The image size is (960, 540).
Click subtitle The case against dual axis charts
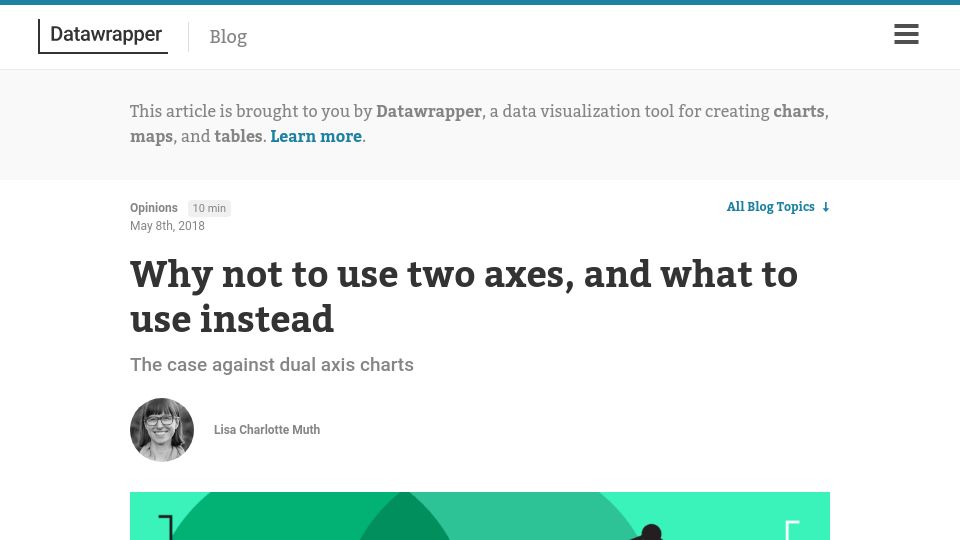(272, 365)
